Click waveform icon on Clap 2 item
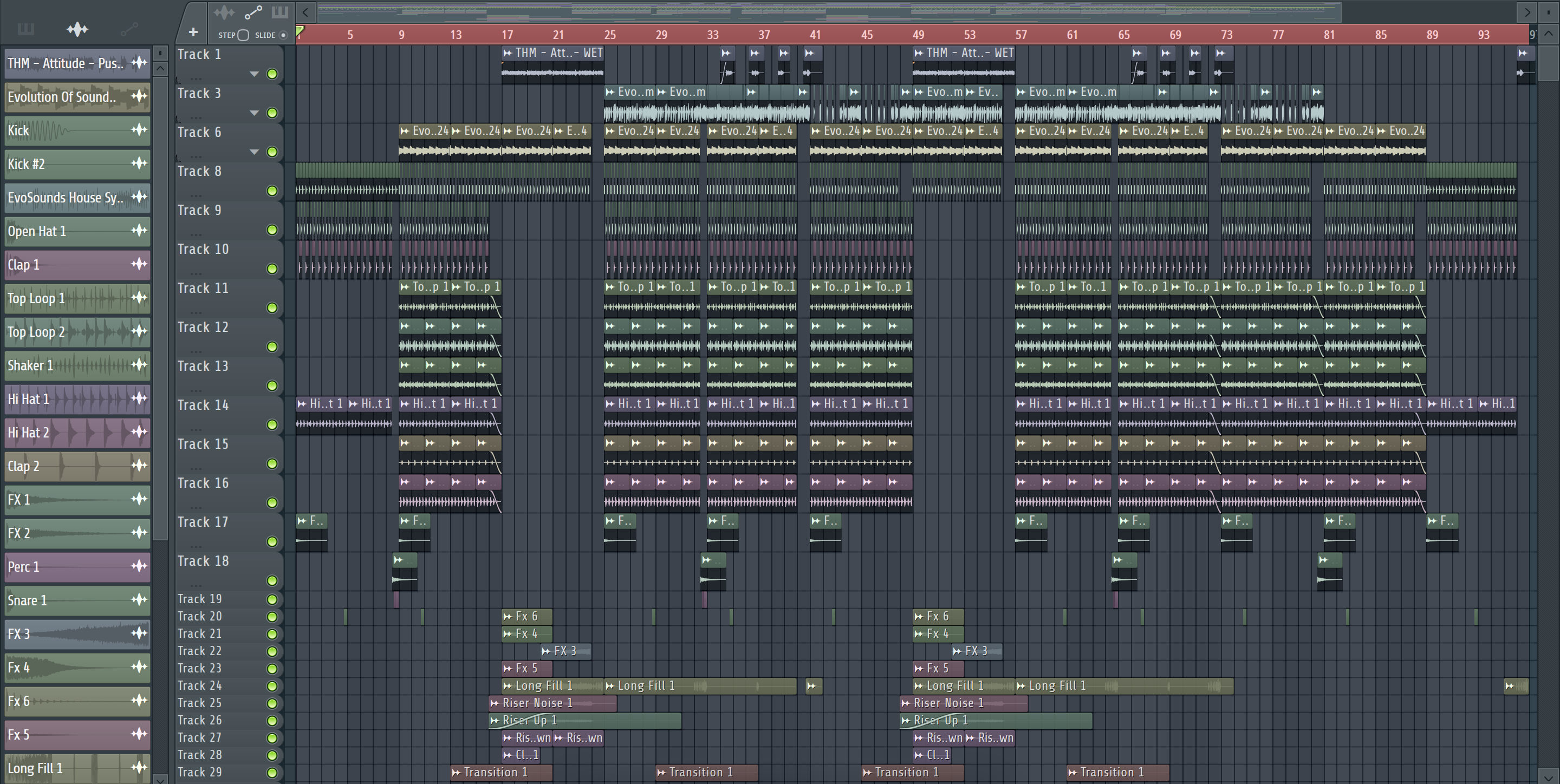Viewport: 1560px width, 784px height. [139, 466]
